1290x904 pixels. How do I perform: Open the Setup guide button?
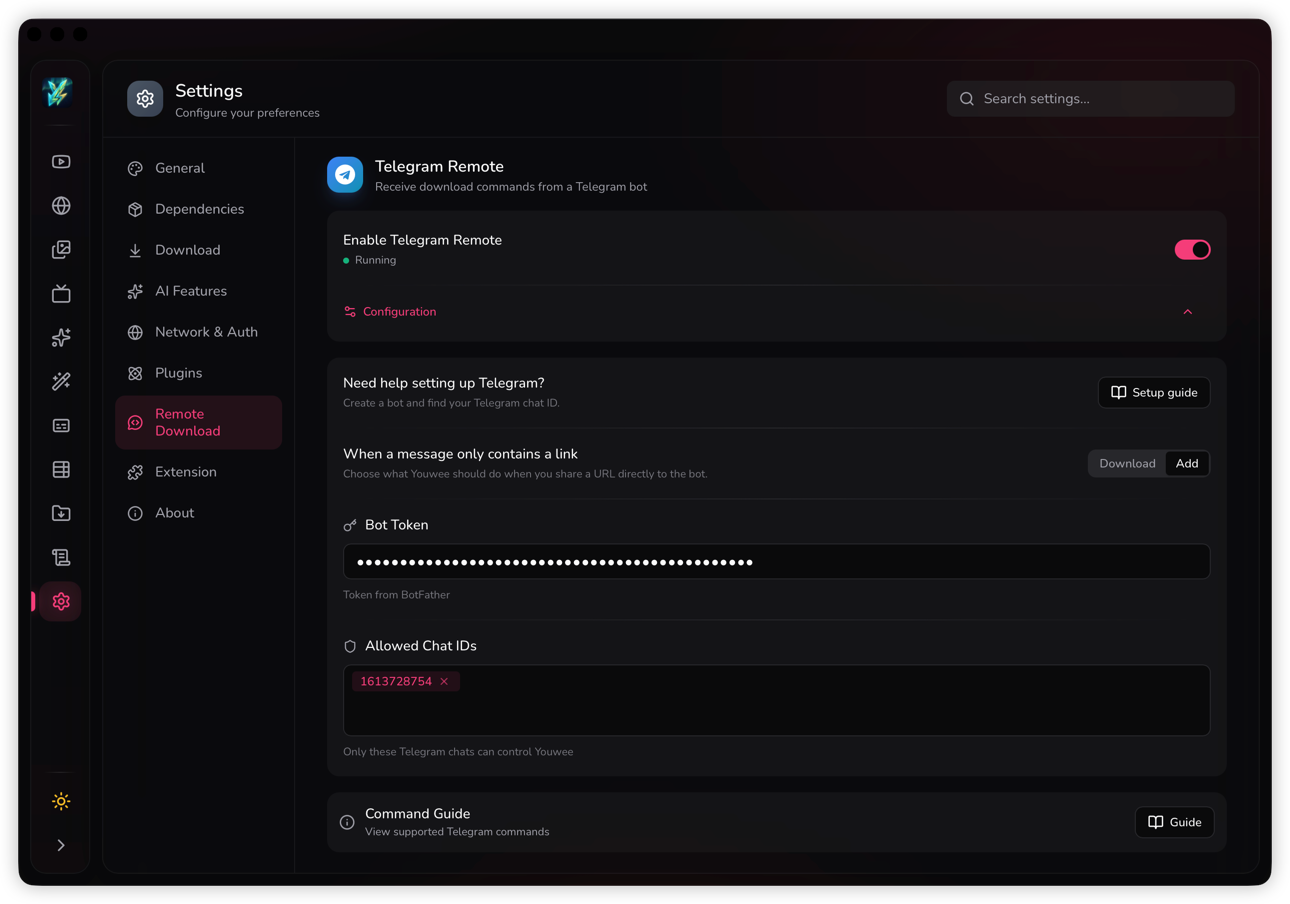(x=1154, y=392)
